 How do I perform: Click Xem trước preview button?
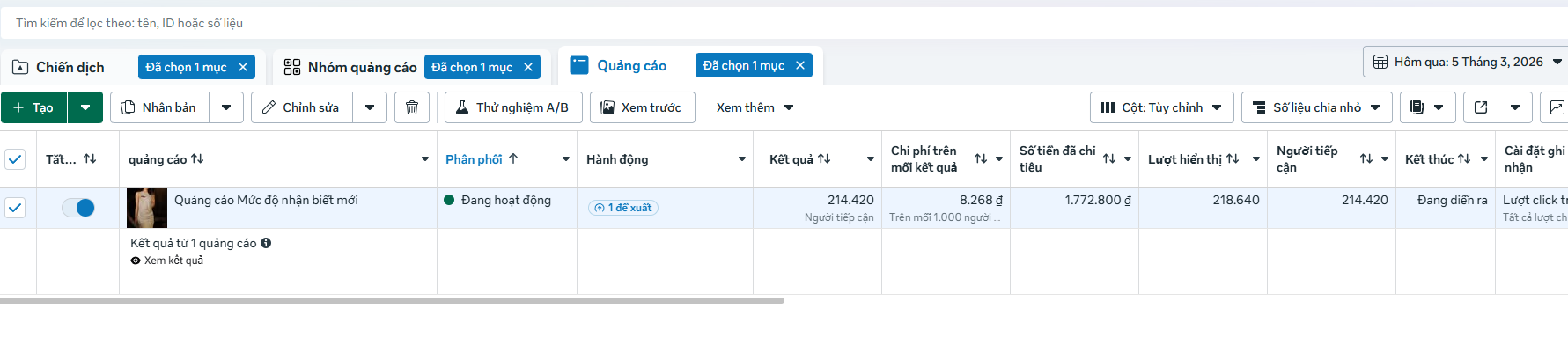[642, 107]
